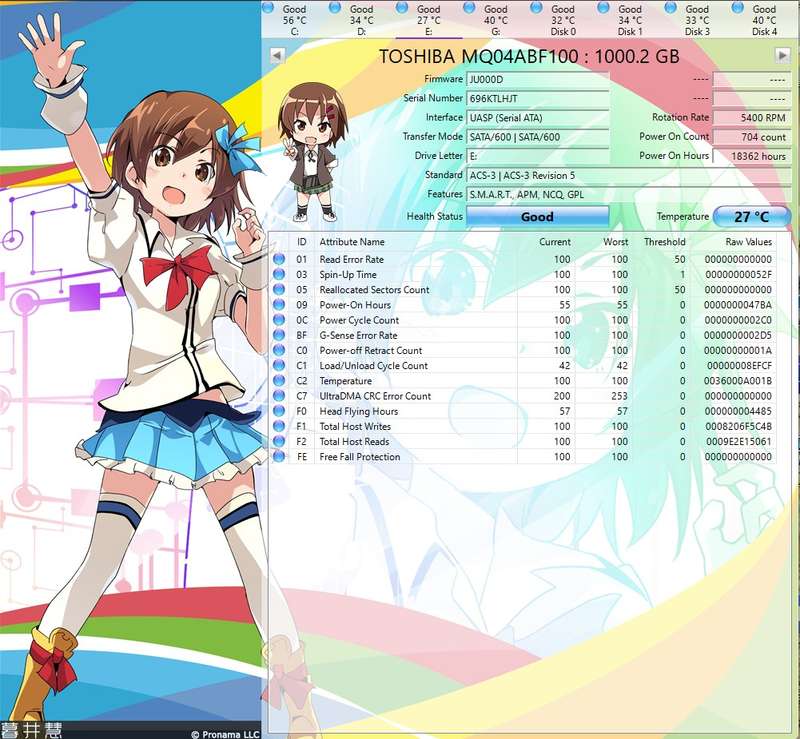
Task: Click the Free Fall Protection attribute name
Action: [x=360, y=457]
